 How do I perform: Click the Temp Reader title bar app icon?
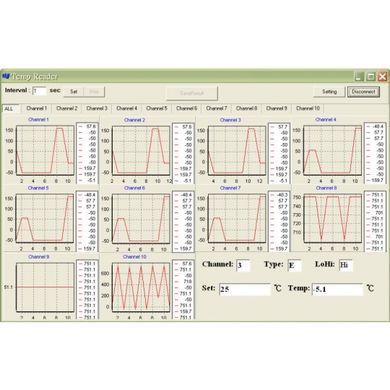tap(6, 76)
